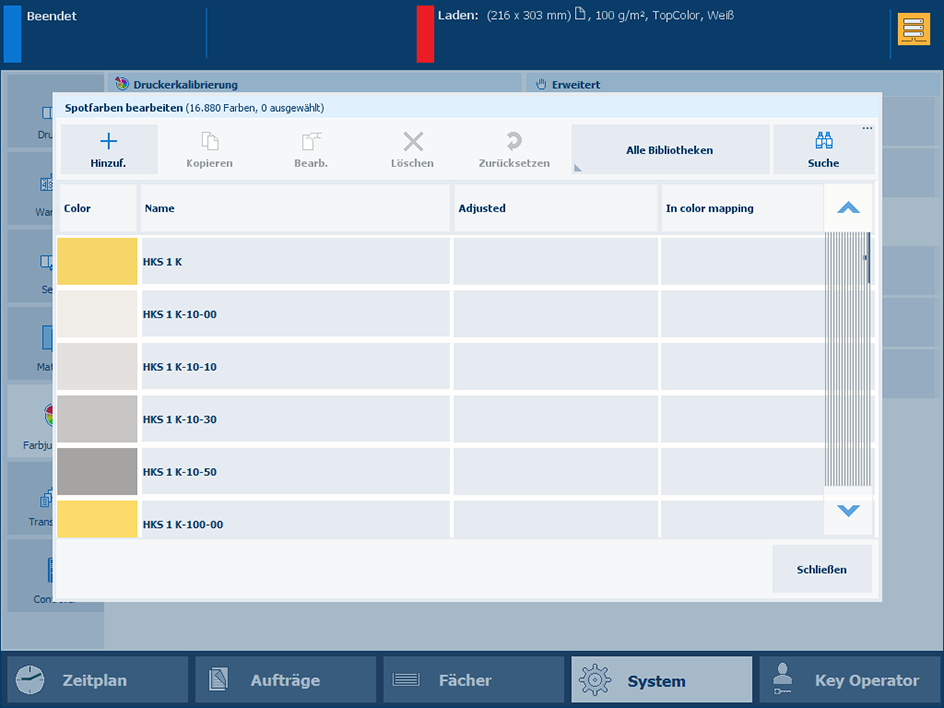Image resolution: width=944 pixels, height=708 pixels.
Task: Open the Key Operator tab
Action: pyautogui.click(x=849, y=680)
